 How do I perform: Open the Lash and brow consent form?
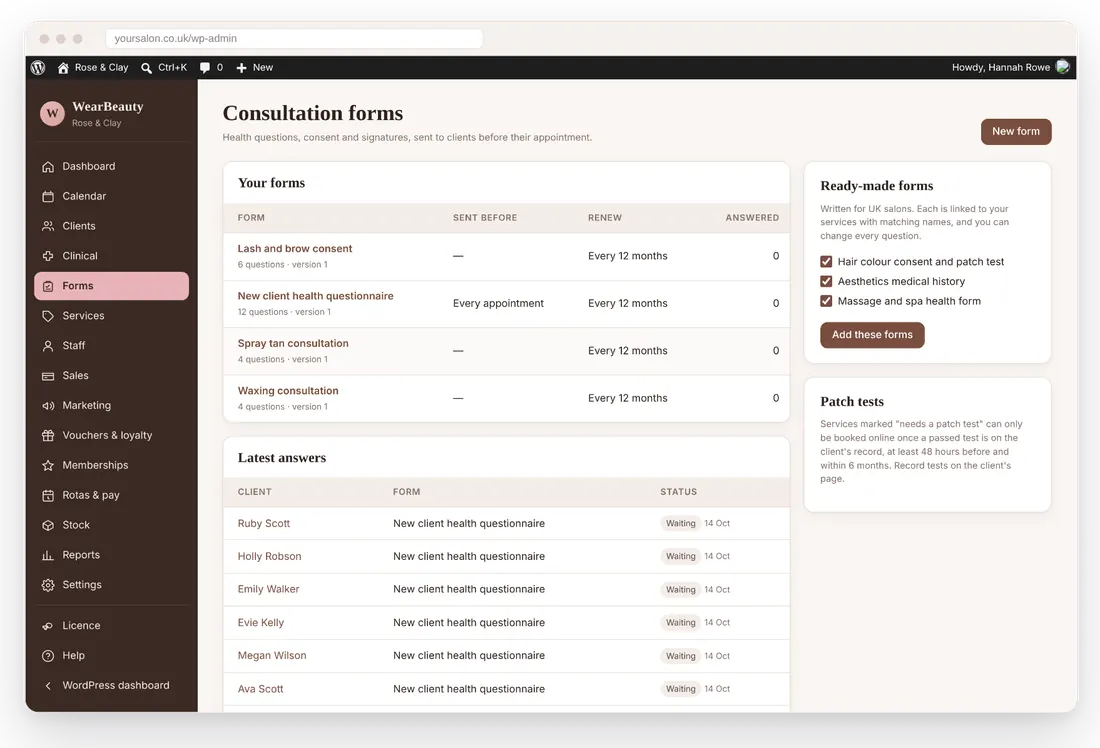pyautogui.click(x=295, y=248)
